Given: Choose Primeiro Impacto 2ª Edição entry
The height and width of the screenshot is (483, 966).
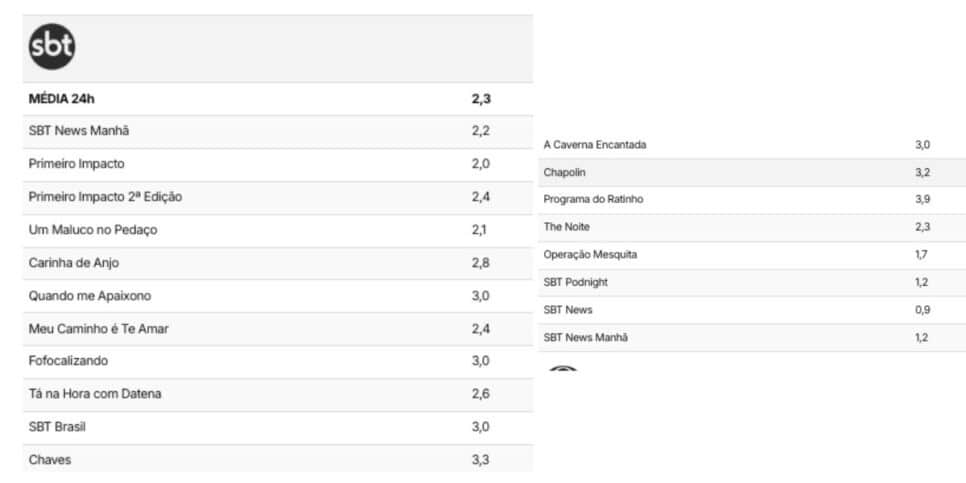Looking at the screenshot, I should 278,197.
